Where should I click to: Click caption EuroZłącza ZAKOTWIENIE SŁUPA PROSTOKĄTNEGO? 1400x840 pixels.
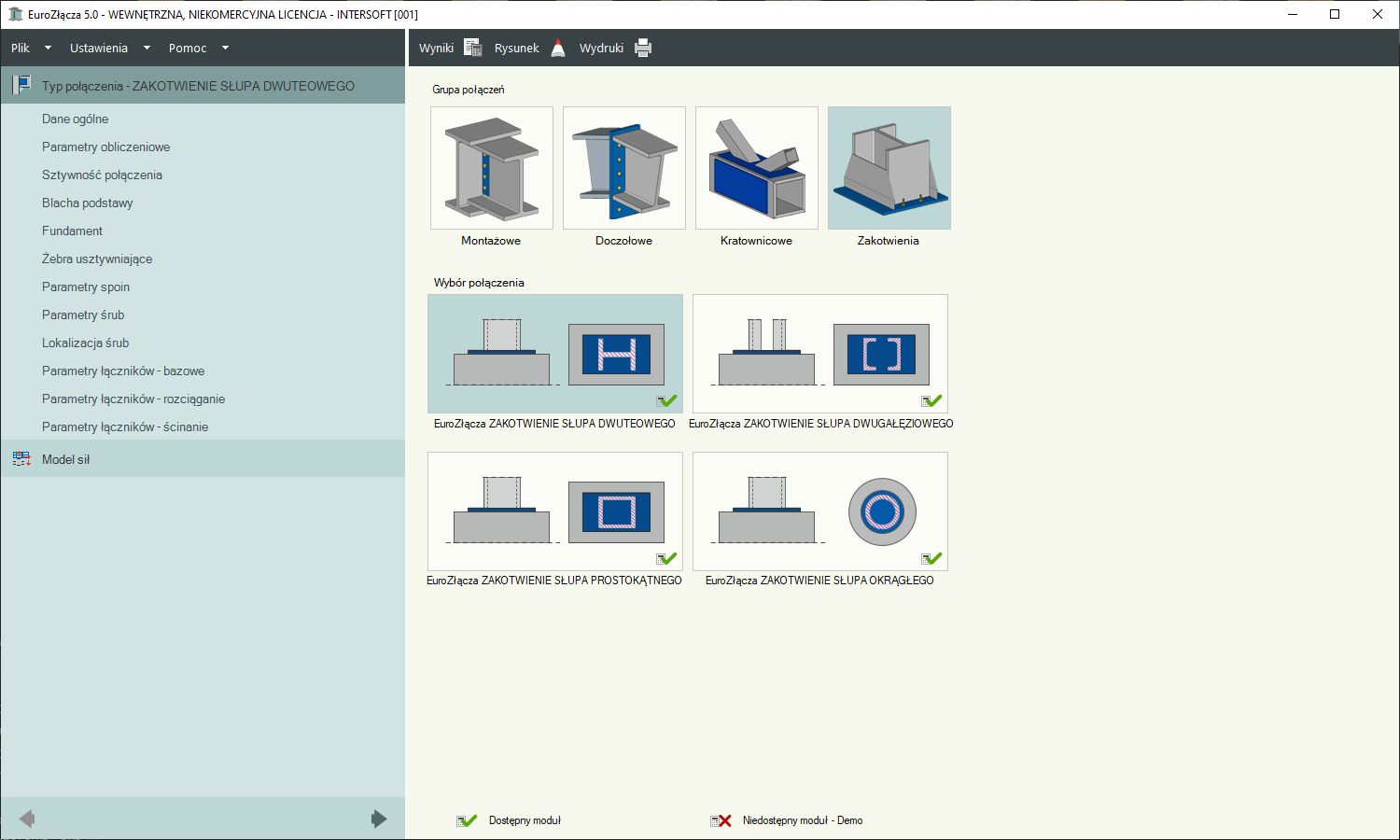click(554, 581)
